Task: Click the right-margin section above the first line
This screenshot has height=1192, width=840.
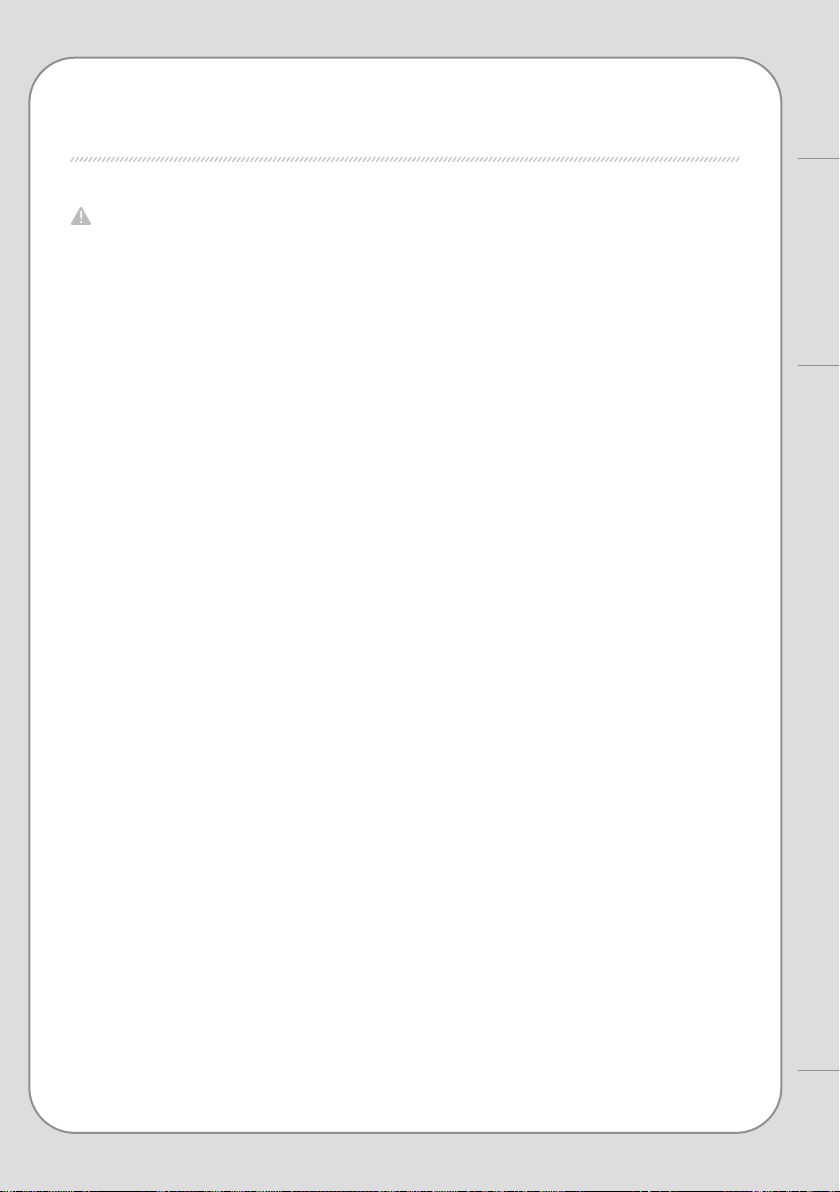Action: click(819, 79)
